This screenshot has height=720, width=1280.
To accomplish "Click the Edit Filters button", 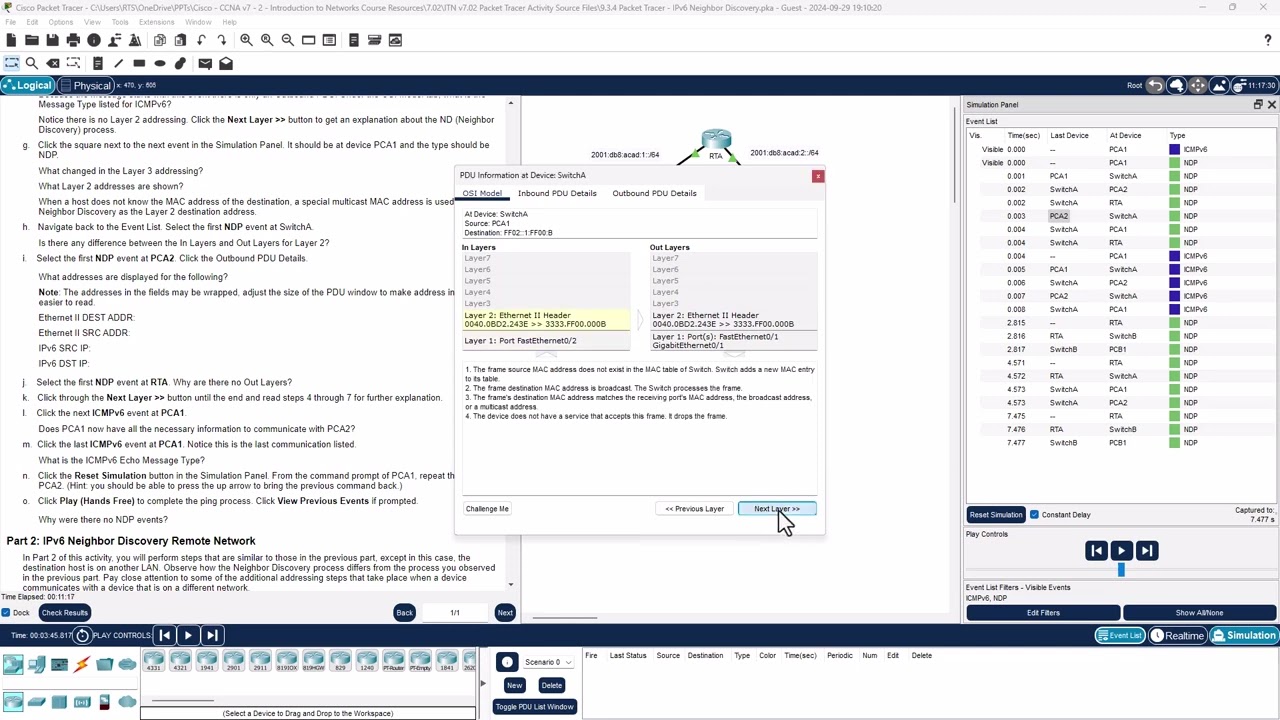I will click(1043, 613).
